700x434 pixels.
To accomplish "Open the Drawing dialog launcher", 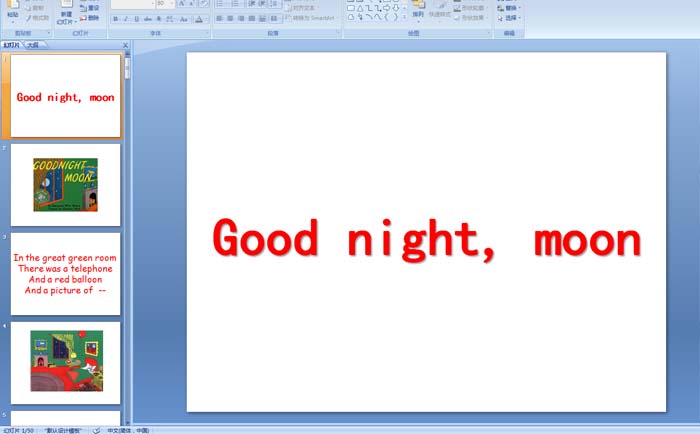I will coord(488,33).
